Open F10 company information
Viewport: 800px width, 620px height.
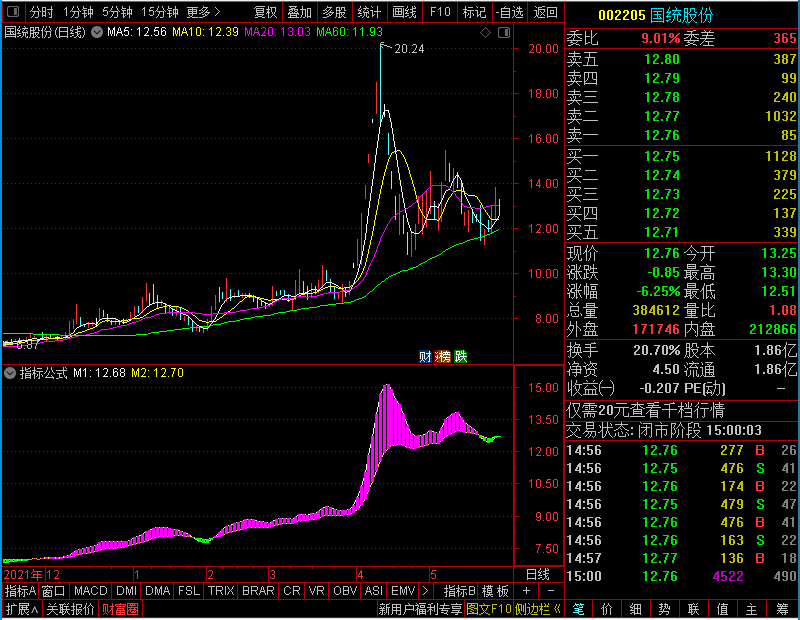[x=440, y=12]
